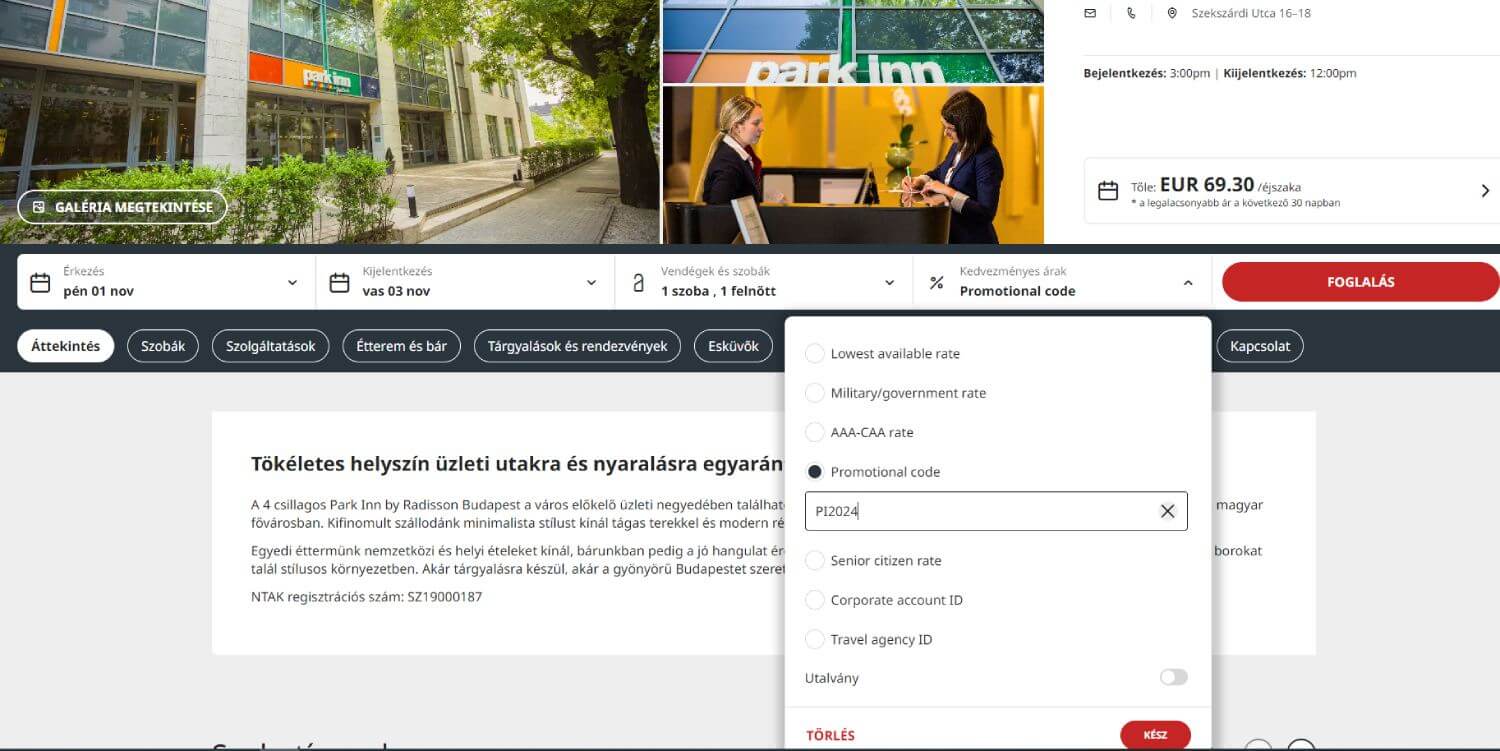Screen dimensions: 1500x751
Task: Click the NTAK regisztrációs szám text
Action: (x=366, y=597)
